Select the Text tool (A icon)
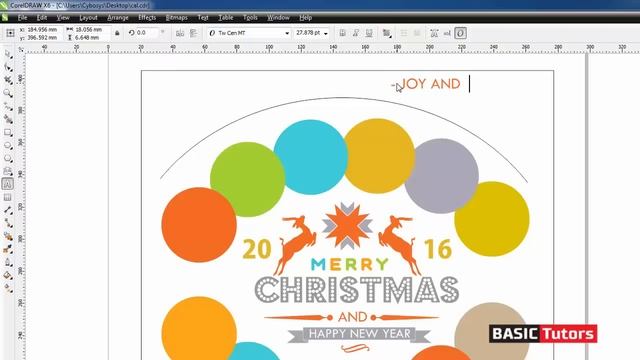This screenshot has height=360, width=640. (x=8, y=184)
